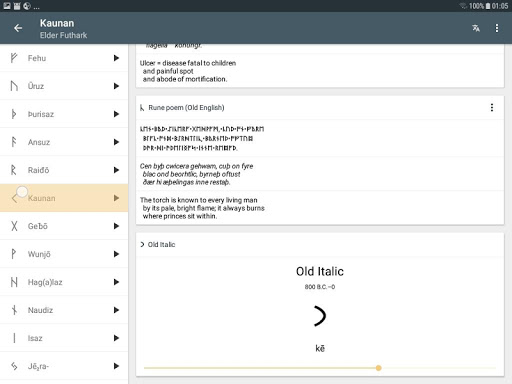Viewport: 512px width, 384px height.
Task: Click the large Old Italic character glyph
Action: tap(320, 316)
